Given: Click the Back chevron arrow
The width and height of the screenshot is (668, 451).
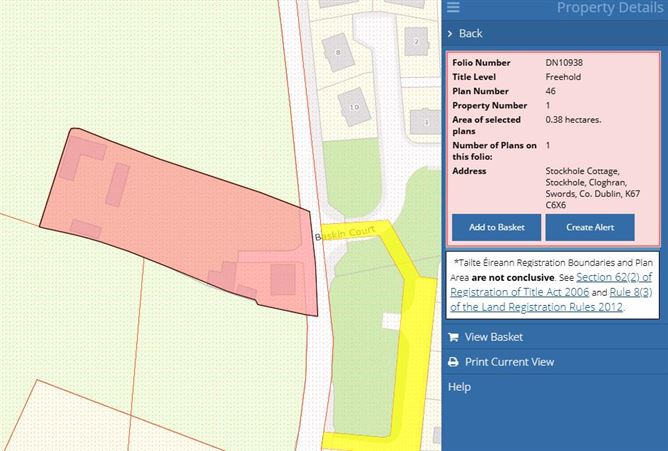Looking at the screenshot, I should point(450,33).
